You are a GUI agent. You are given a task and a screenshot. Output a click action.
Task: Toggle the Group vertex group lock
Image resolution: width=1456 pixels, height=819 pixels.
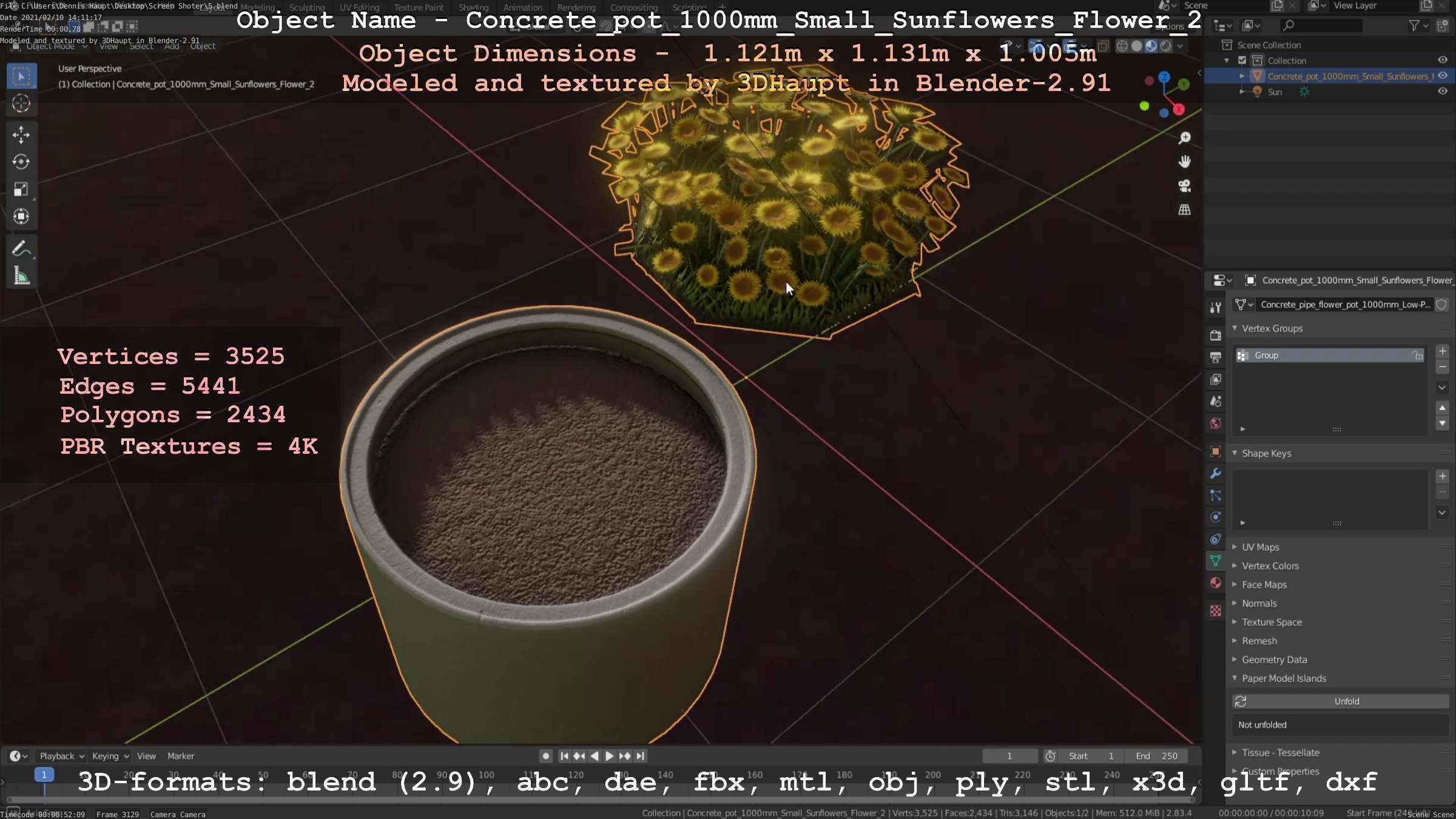pos(1417,356)
